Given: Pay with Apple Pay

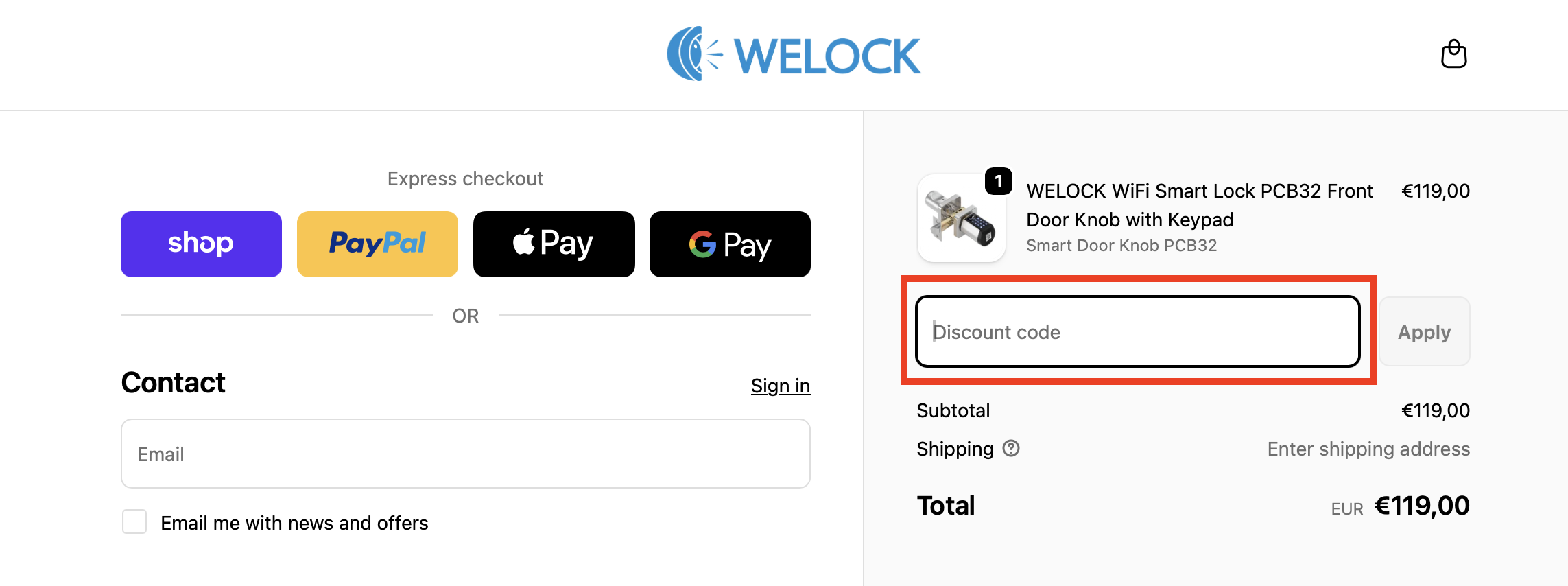Looking at the screenshot, I should coord(554,244).
